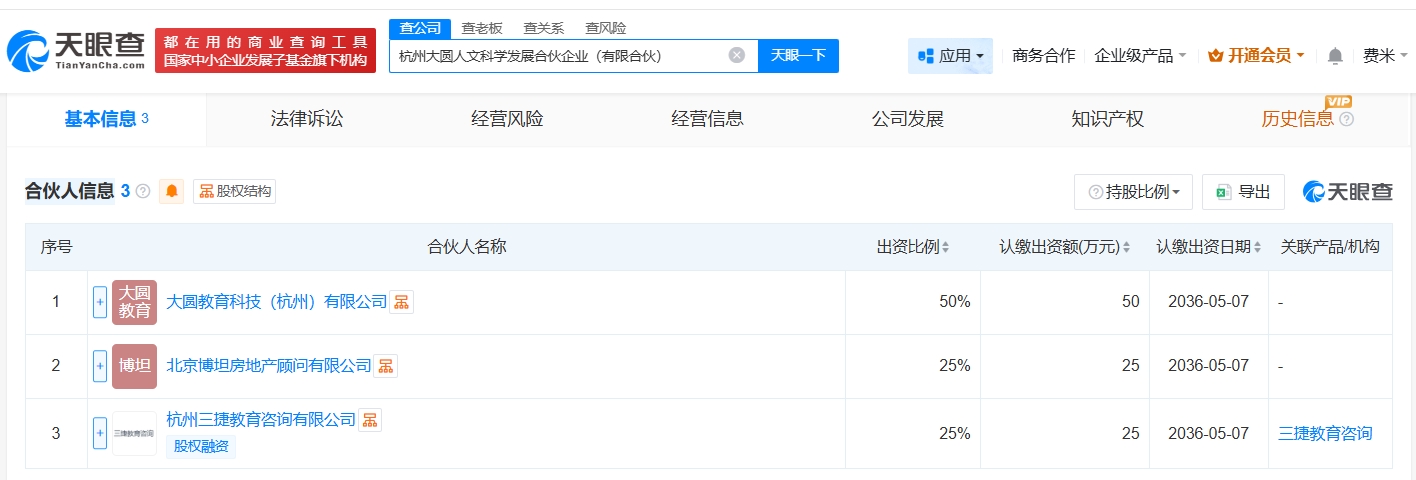Open the 公司发展 tab

point(908,119)
